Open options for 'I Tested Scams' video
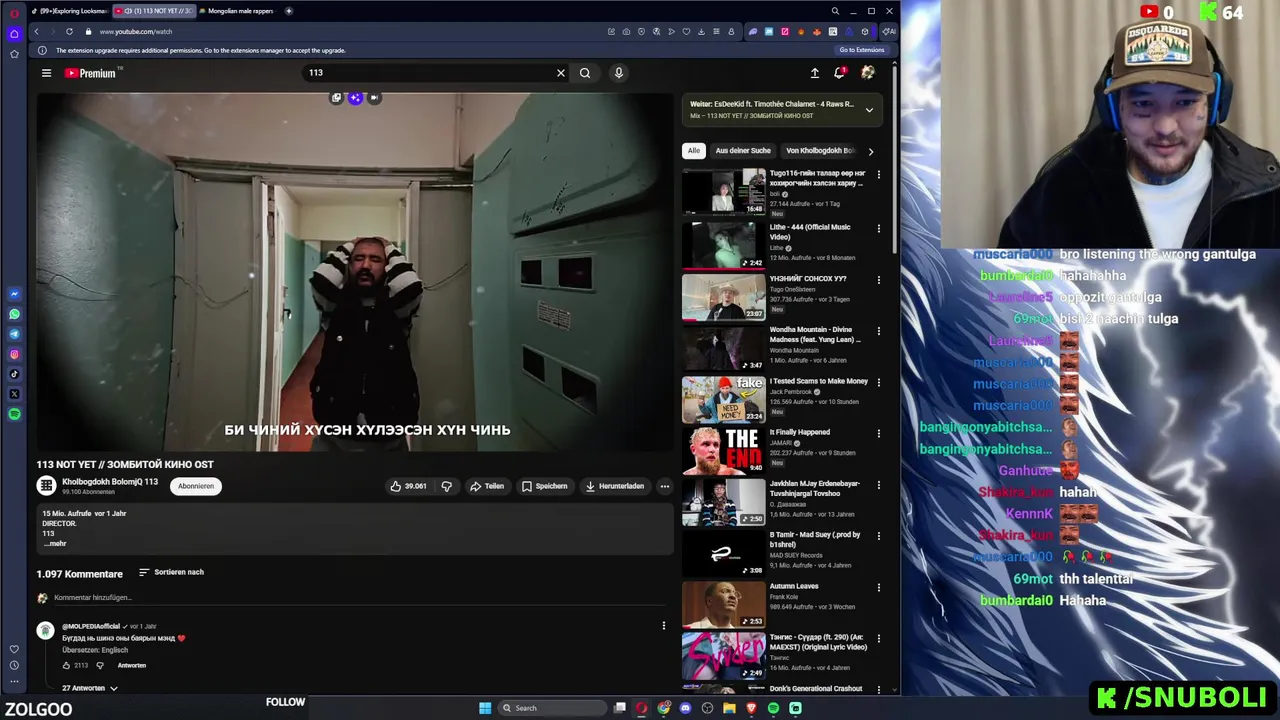The height and width of the screenshot is (720, 1280). [879, 383]
